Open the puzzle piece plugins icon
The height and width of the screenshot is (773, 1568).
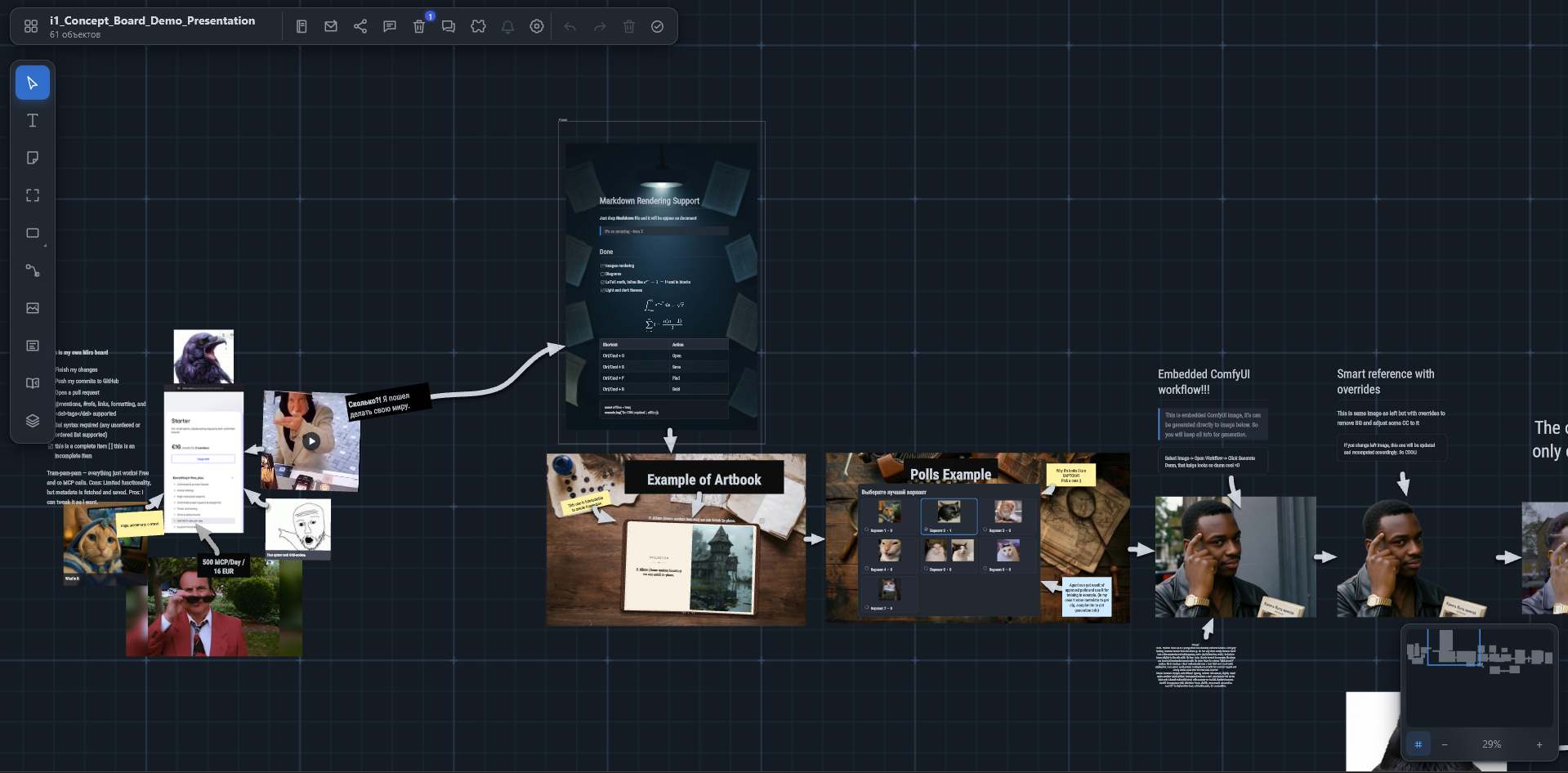pos(478,26)
